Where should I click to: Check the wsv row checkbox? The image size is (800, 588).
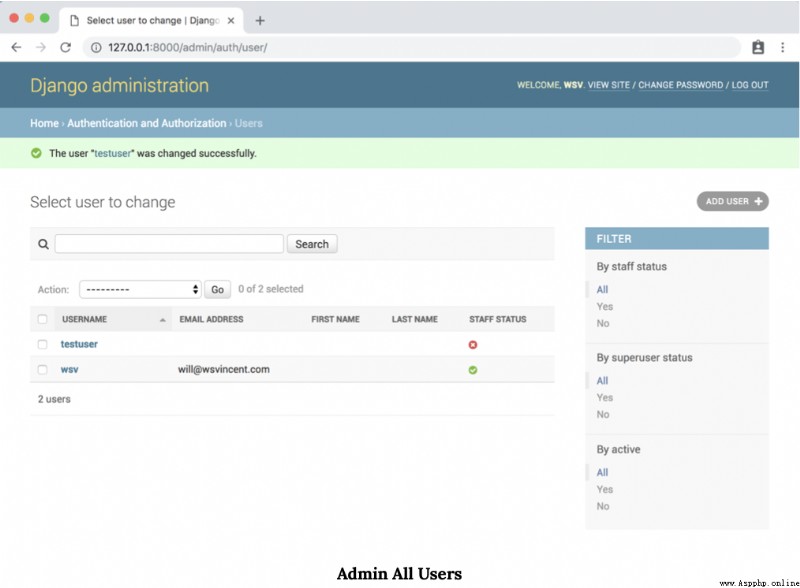click(x=42, y=370)
